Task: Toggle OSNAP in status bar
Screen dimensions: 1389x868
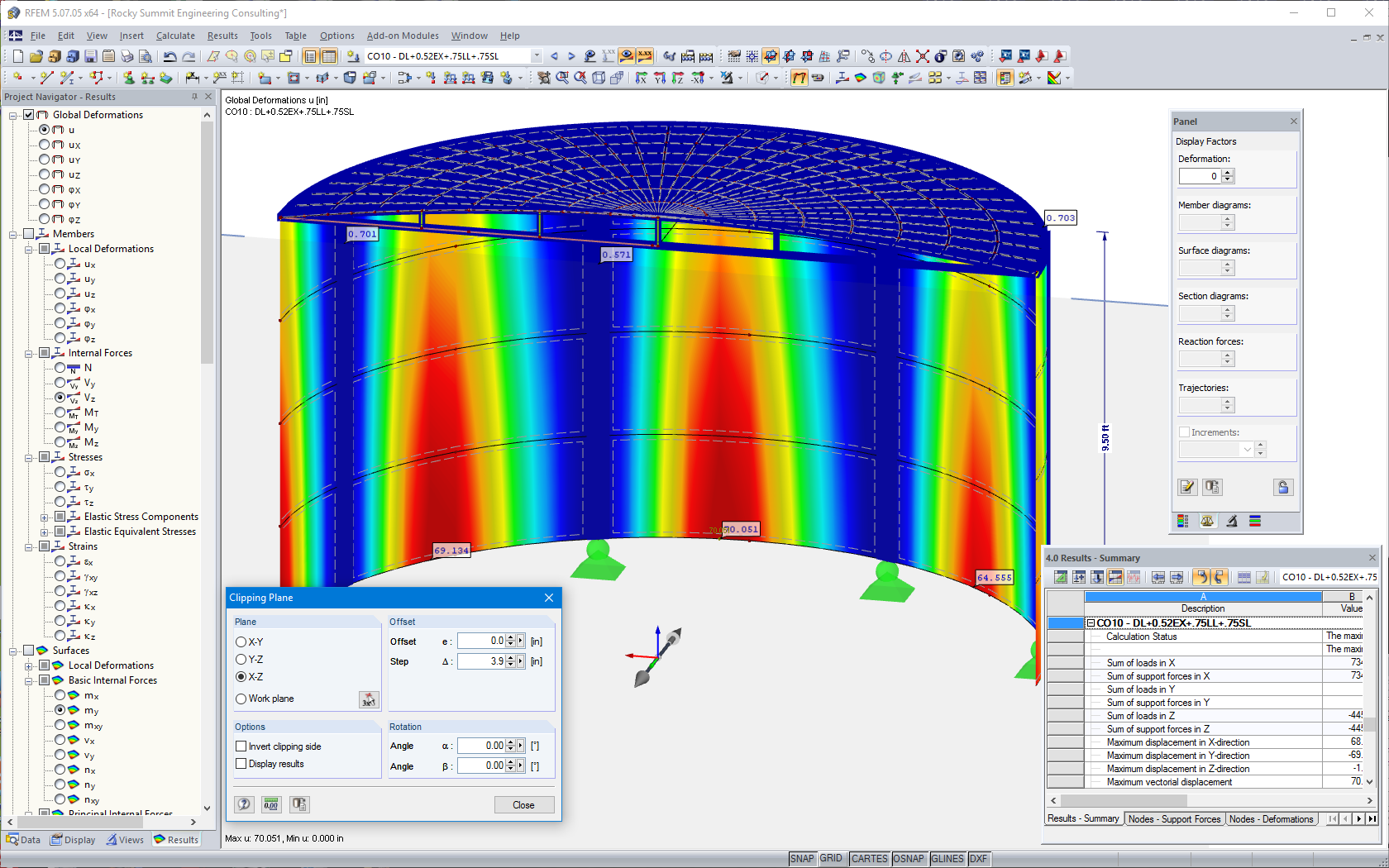Action: (909, 859)
